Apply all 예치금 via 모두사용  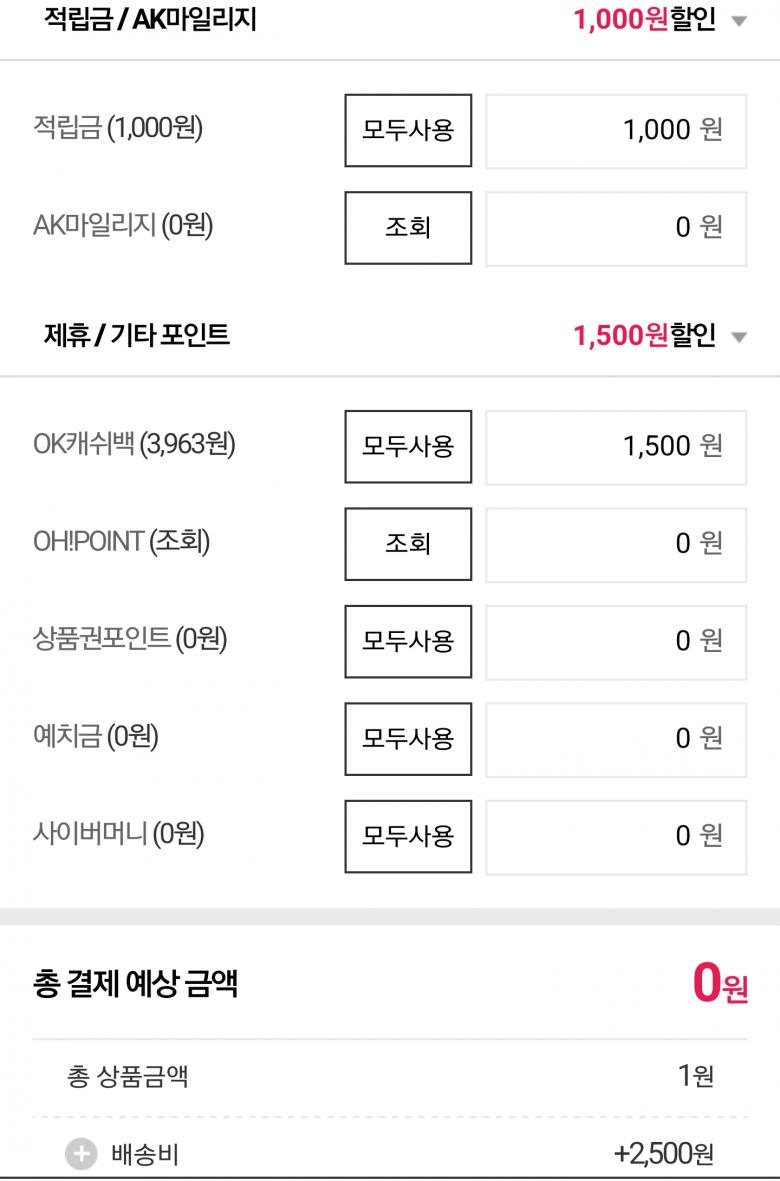(x=408, y=738)
